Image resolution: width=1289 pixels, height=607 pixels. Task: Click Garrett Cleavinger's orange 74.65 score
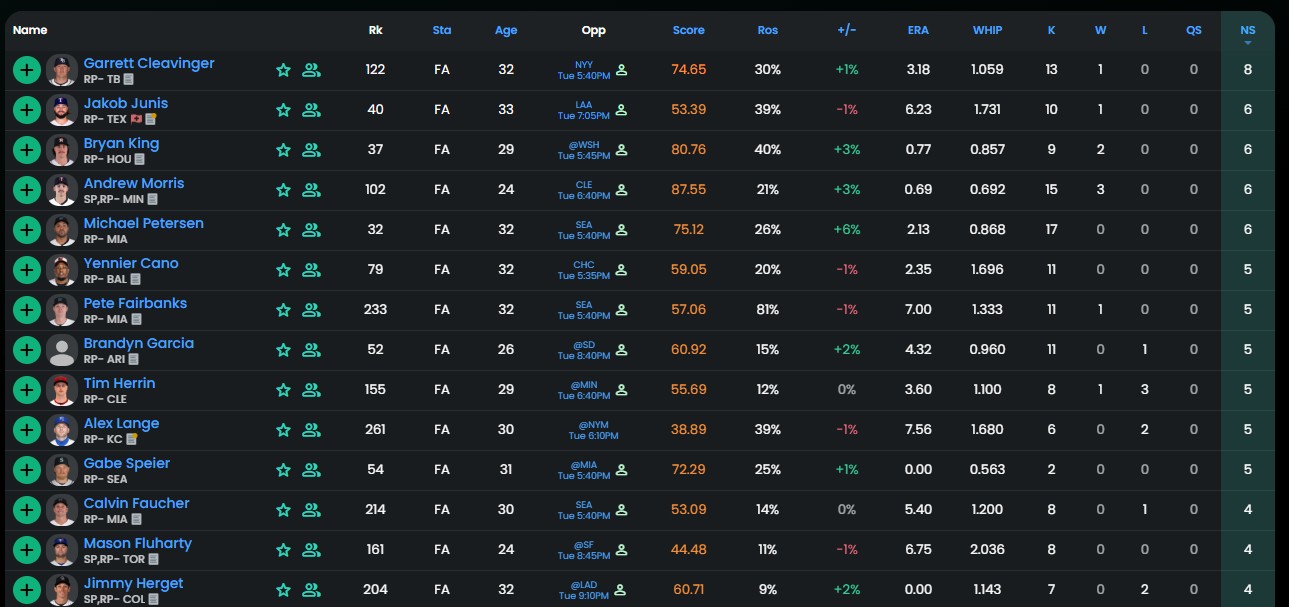(x=688, y=70)
